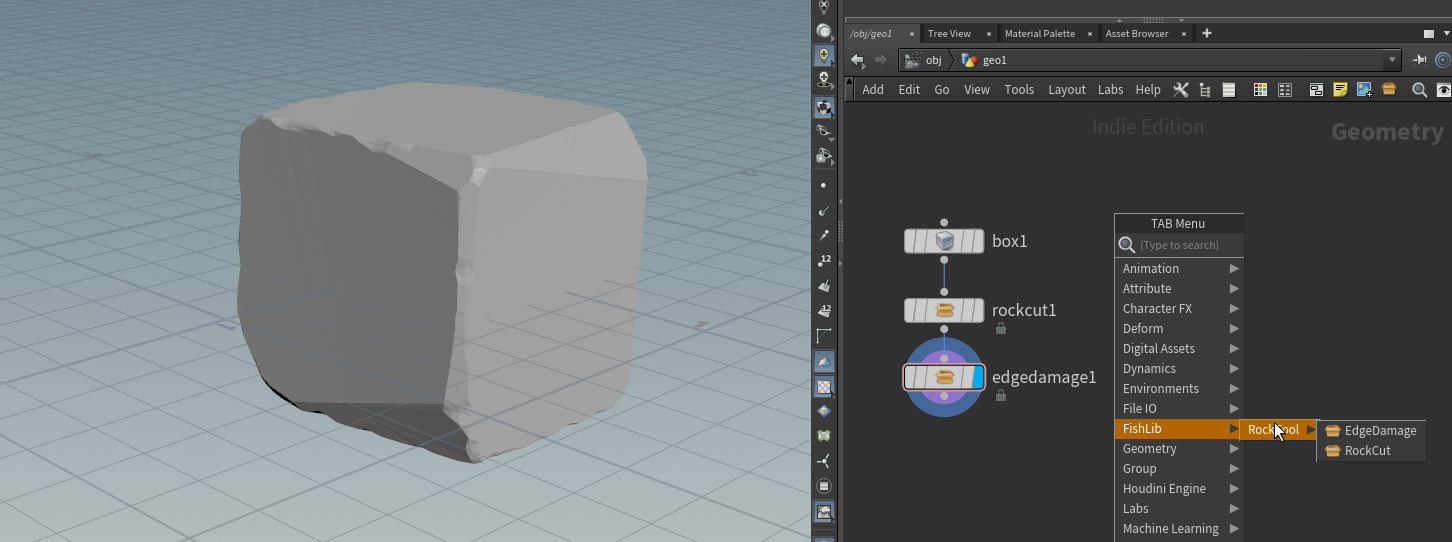Click the lock icon under edgedamage1
1452x542 pixels.
pos(1000,395)
